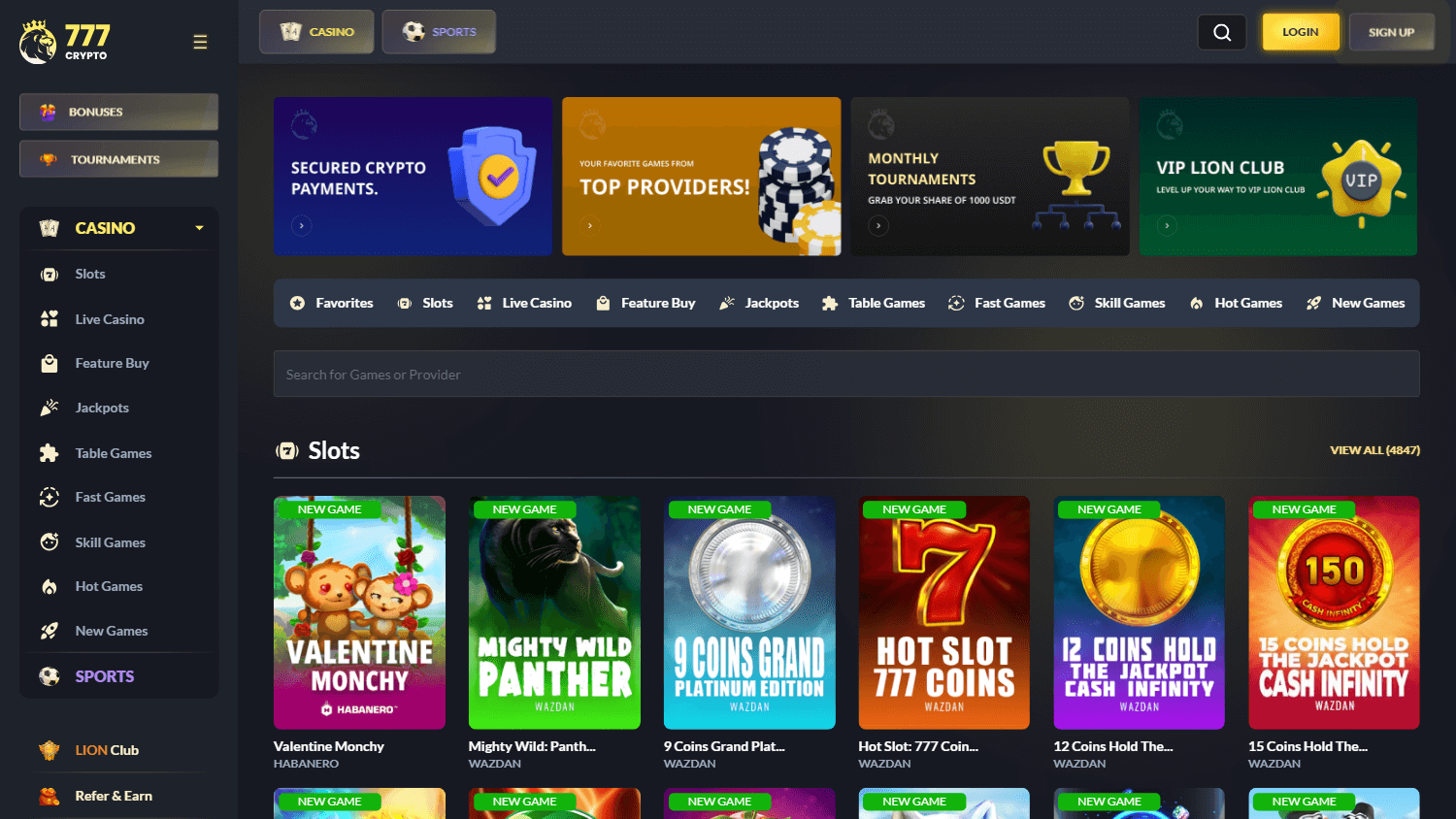Viewport: 1456px width, 819px height.
Task: Click 'HABANERO' provider text under Valentine Monchy
Action: click(307, 764)
